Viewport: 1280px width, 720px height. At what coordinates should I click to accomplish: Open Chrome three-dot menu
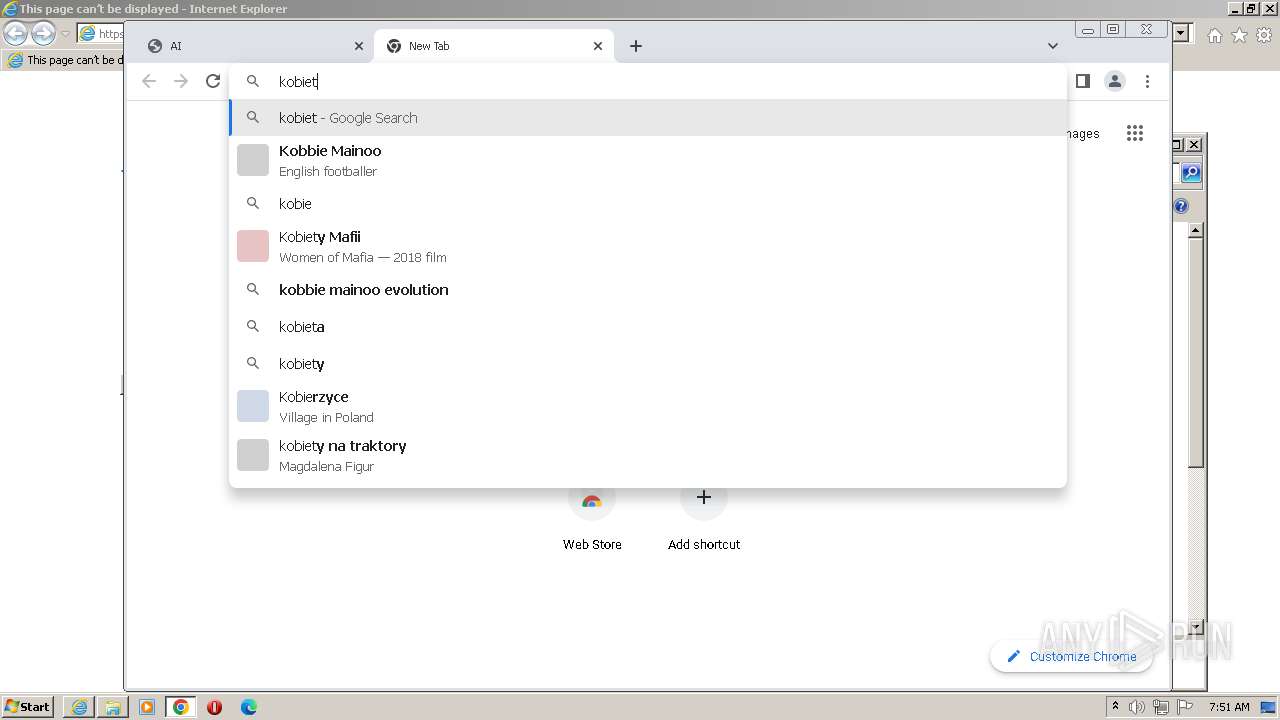(x=1147, y=81)
